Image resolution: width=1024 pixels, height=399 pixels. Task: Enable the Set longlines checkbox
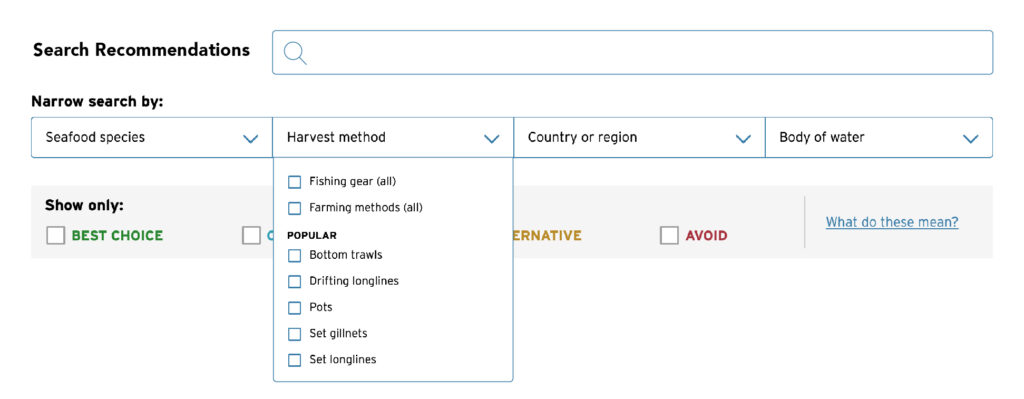pyautogui.click(x=295, y=360)
